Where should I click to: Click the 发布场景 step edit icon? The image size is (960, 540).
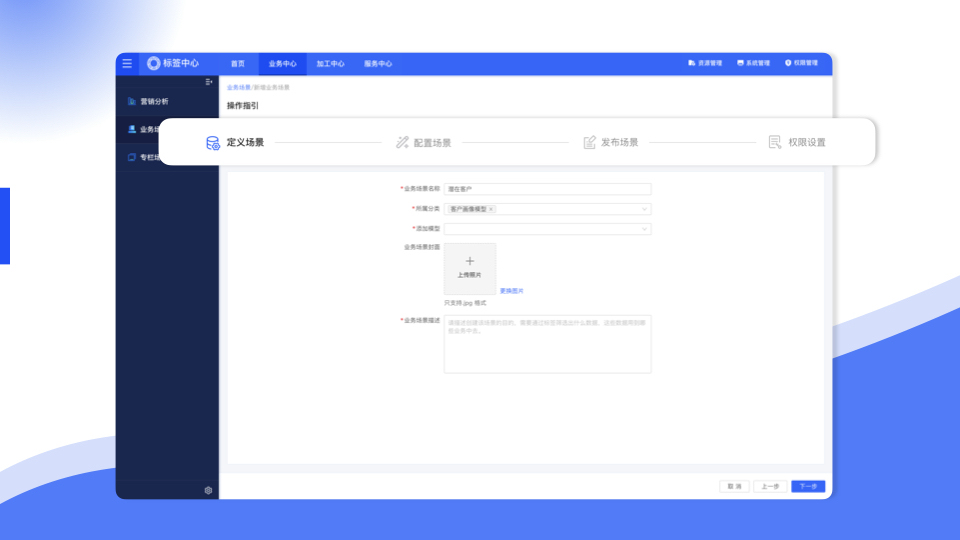(x=589, y=143)
